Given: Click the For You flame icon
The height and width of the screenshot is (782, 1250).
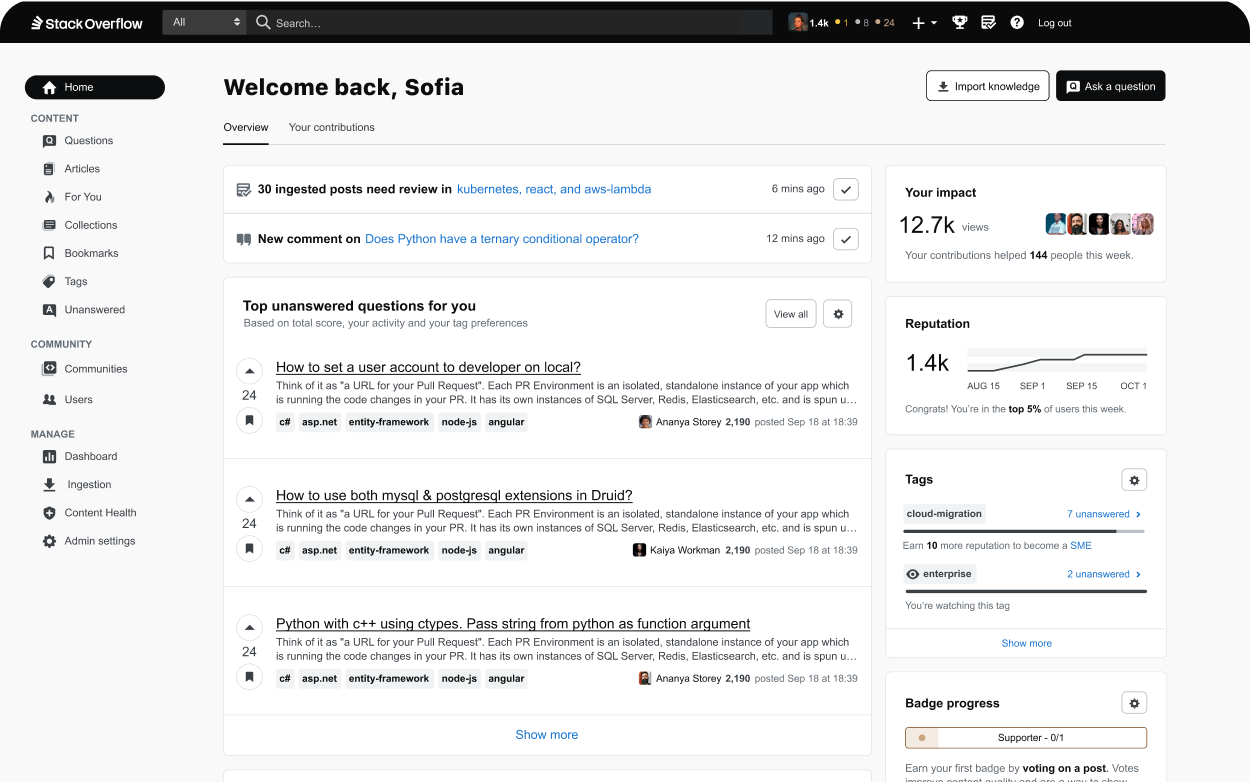Looking at the screenshot, I should click(x=49, y=197).
